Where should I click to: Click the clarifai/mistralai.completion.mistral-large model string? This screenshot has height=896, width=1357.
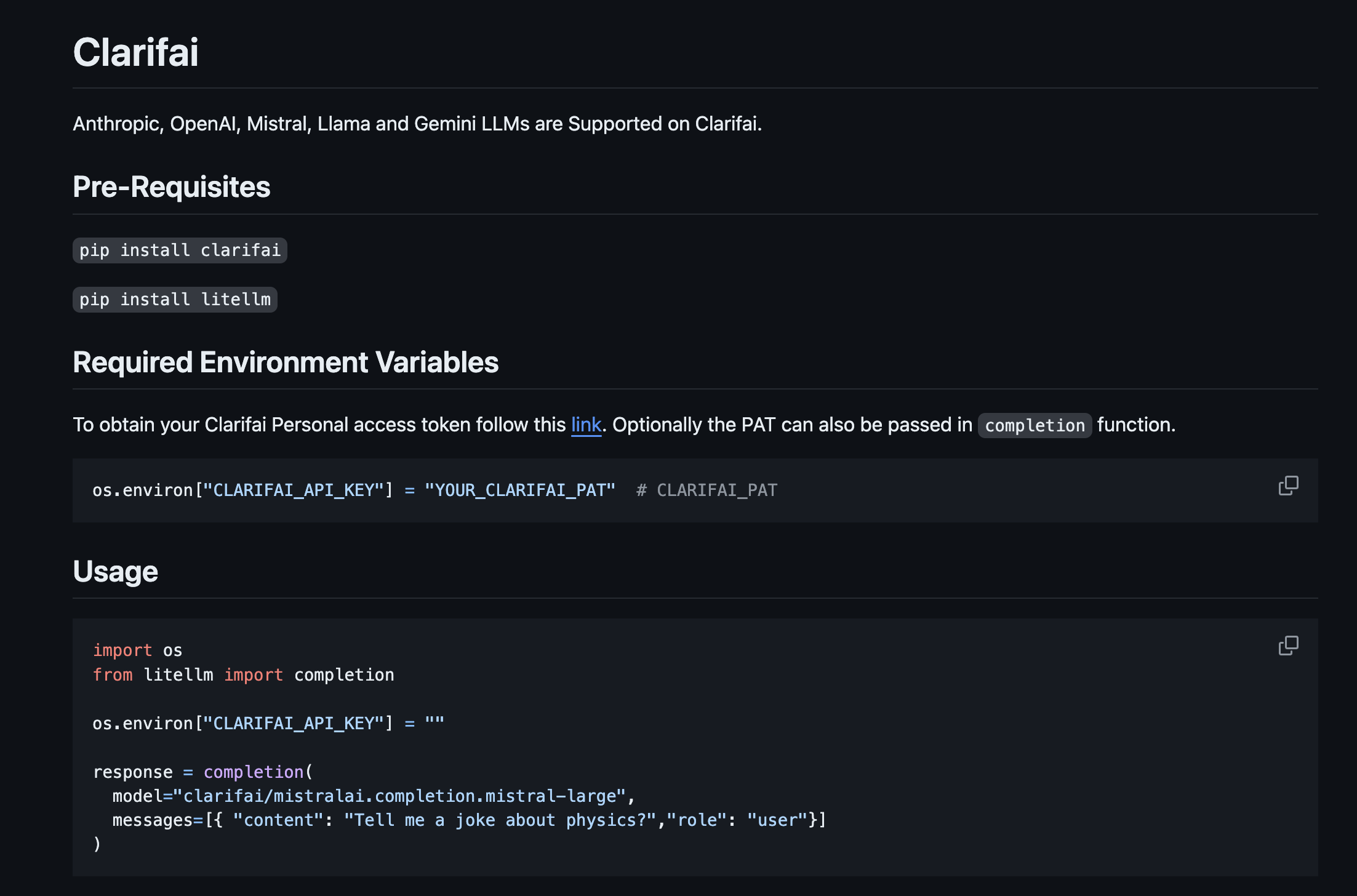coord(399,796)
